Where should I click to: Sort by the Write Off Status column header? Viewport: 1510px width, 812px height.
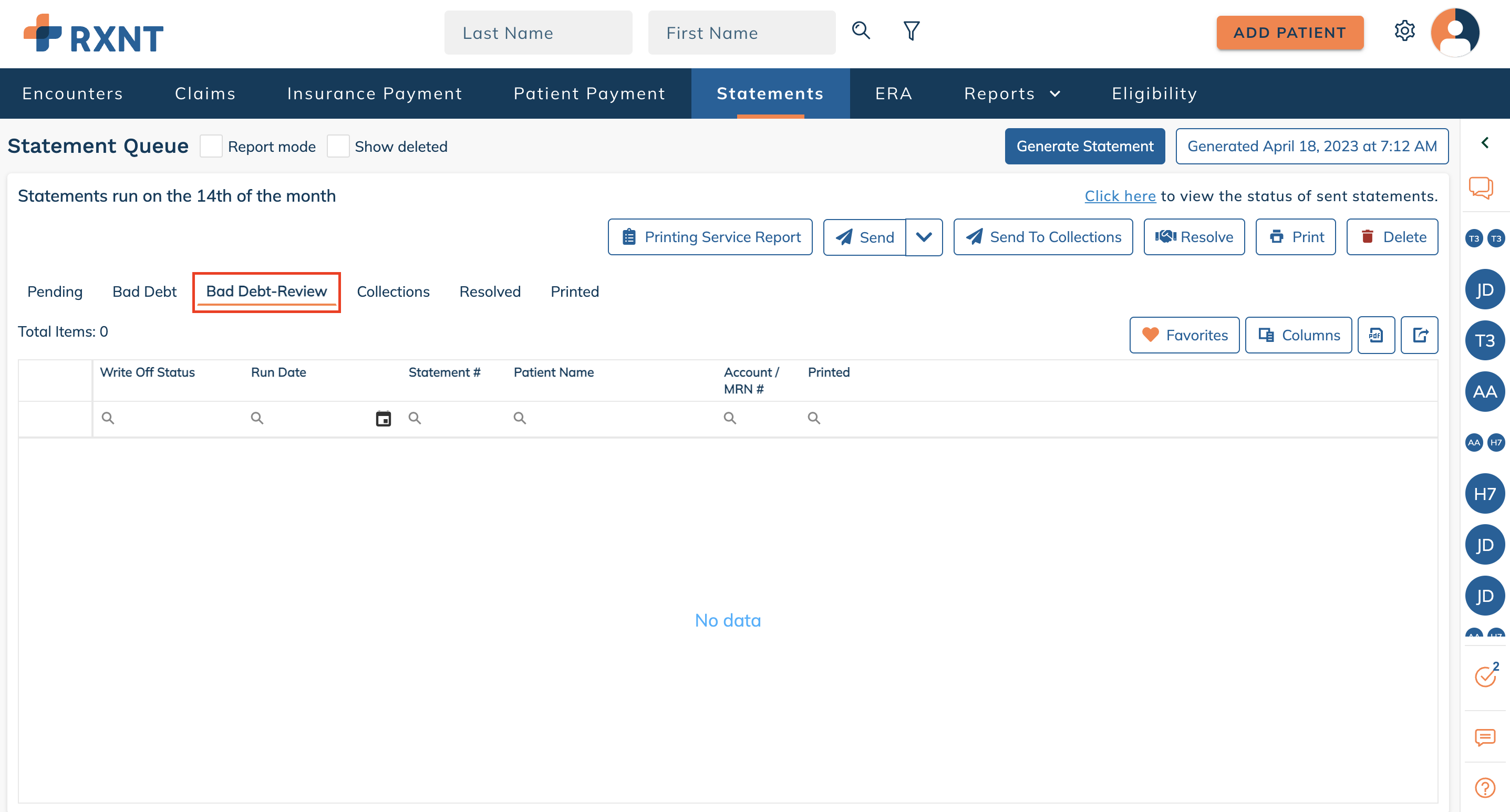[147, 372]
